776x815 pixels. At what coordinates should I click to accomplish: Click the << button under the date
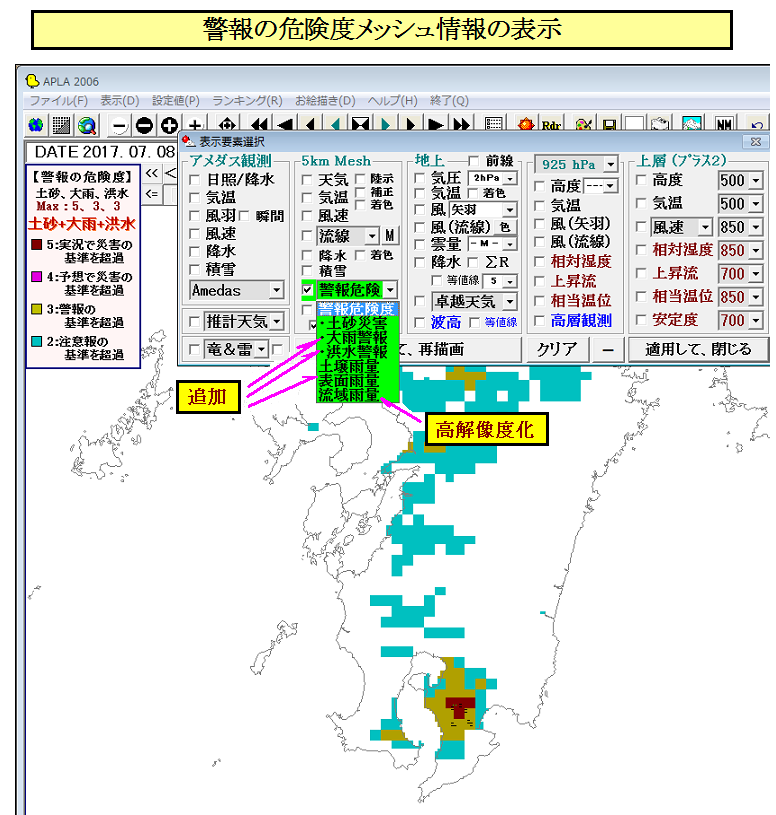[152, 173]
